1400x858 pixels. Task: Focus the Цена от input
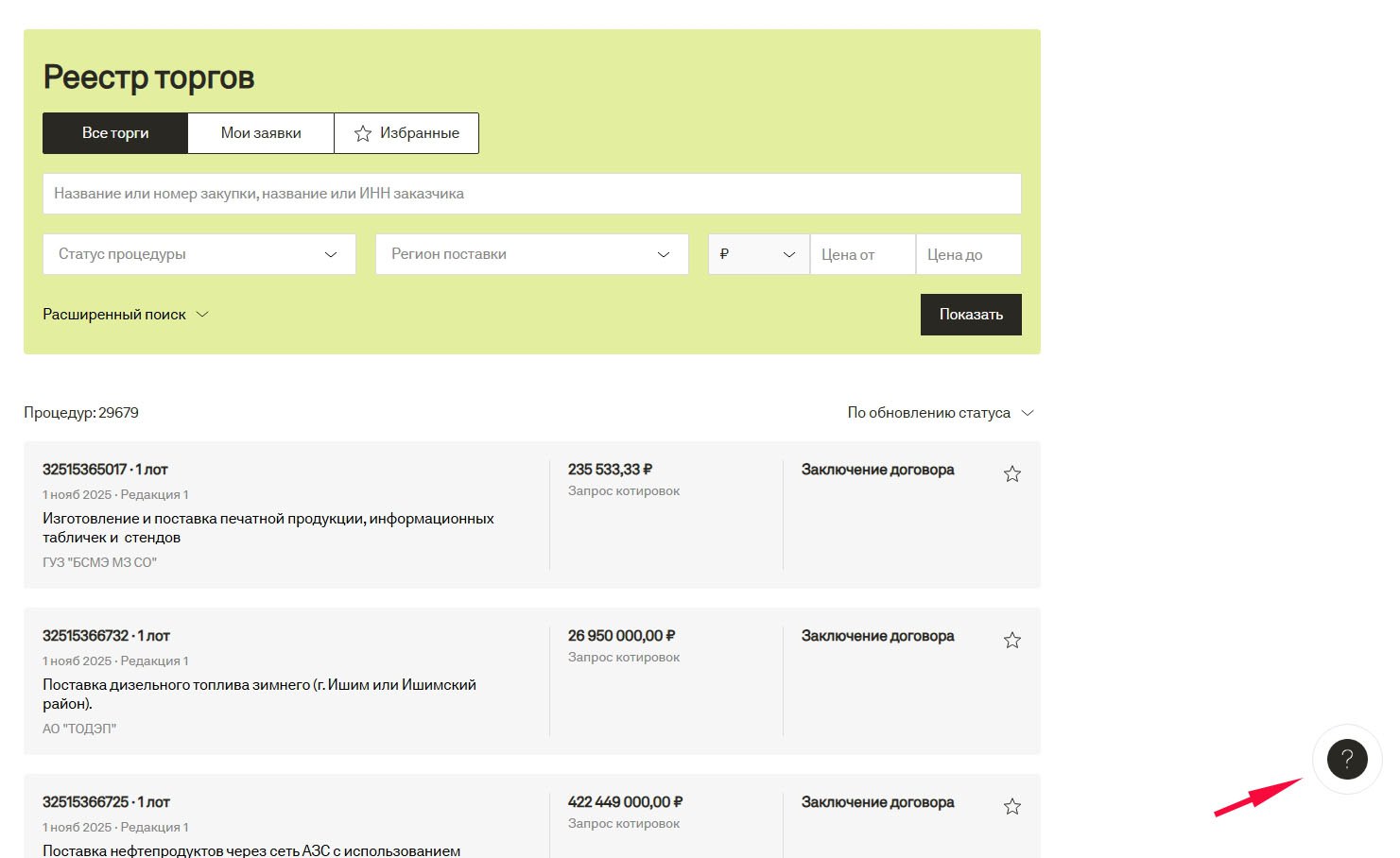point(862,254)
